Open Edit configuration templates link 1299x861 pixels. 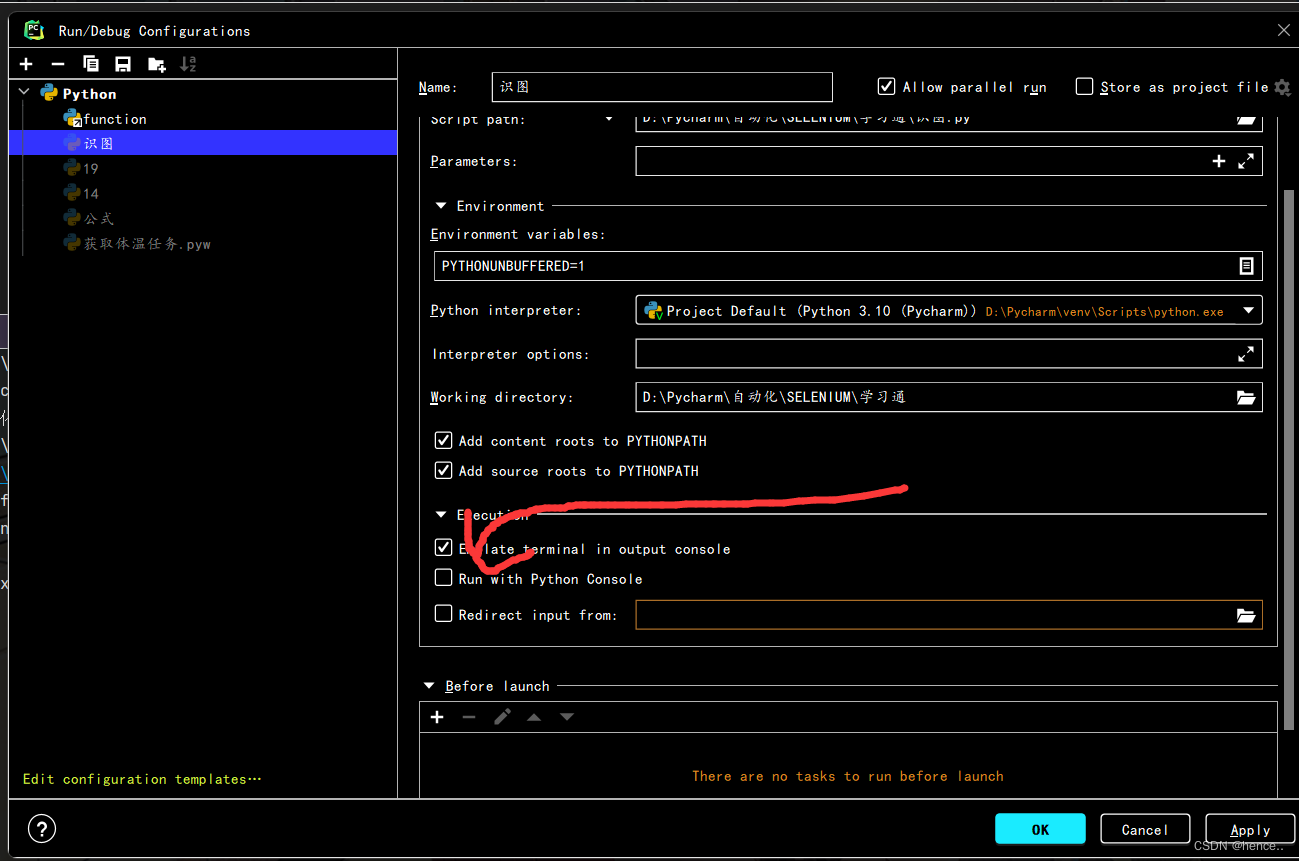(141, 779)
